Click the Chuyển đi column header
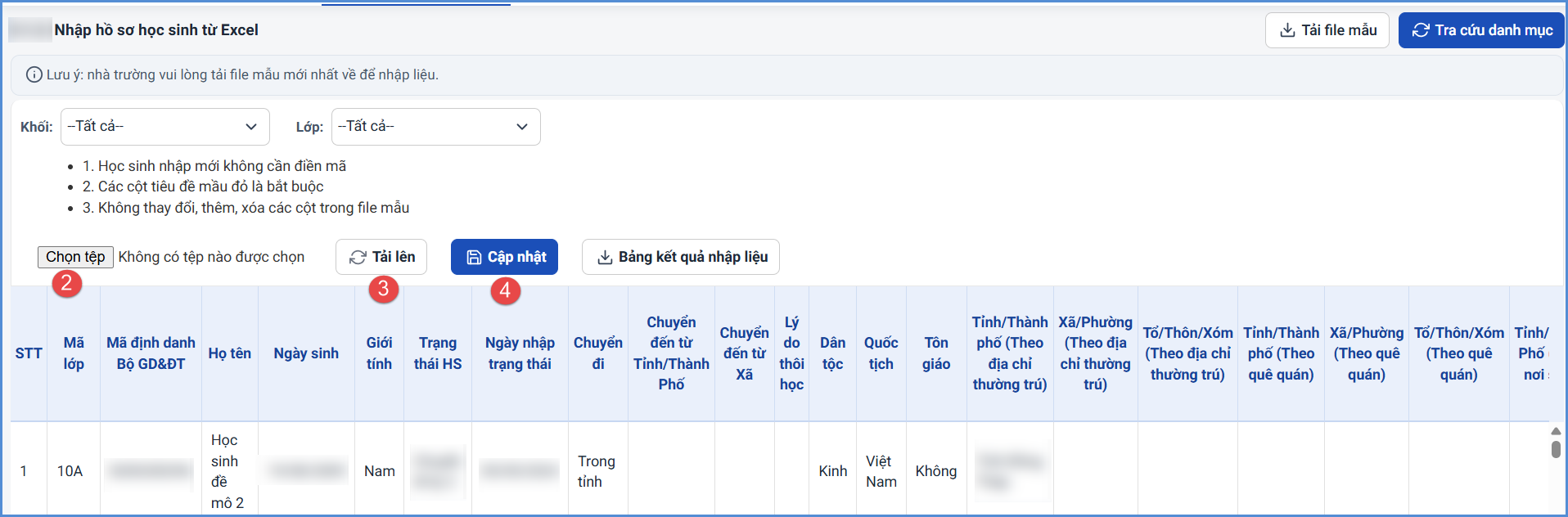The width and height of the screenshot is (1568, 517). (x=598, y=353)
